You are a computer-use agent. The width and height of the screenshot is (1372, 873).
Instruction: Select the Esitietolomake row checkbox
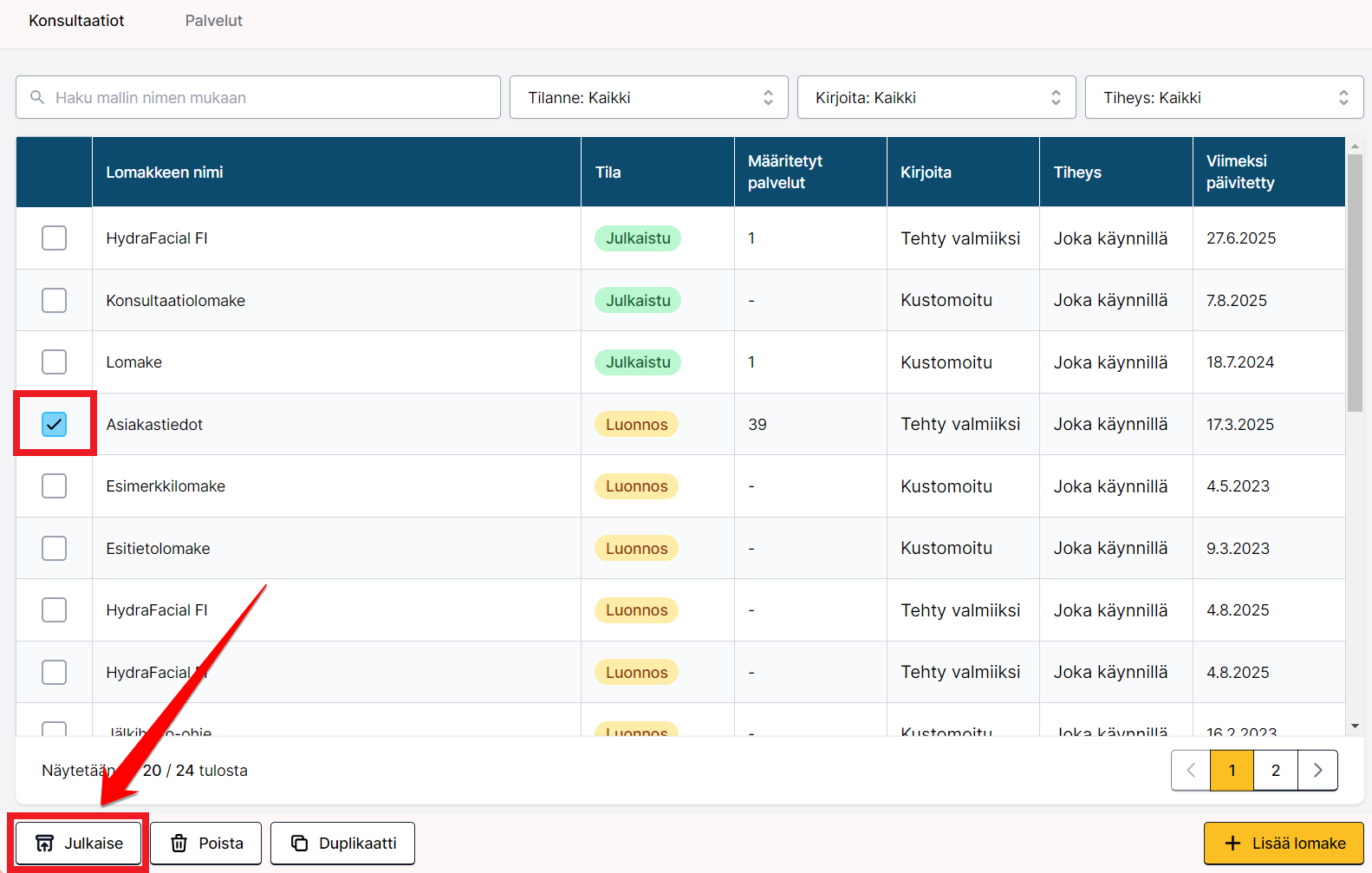[54, 548]
